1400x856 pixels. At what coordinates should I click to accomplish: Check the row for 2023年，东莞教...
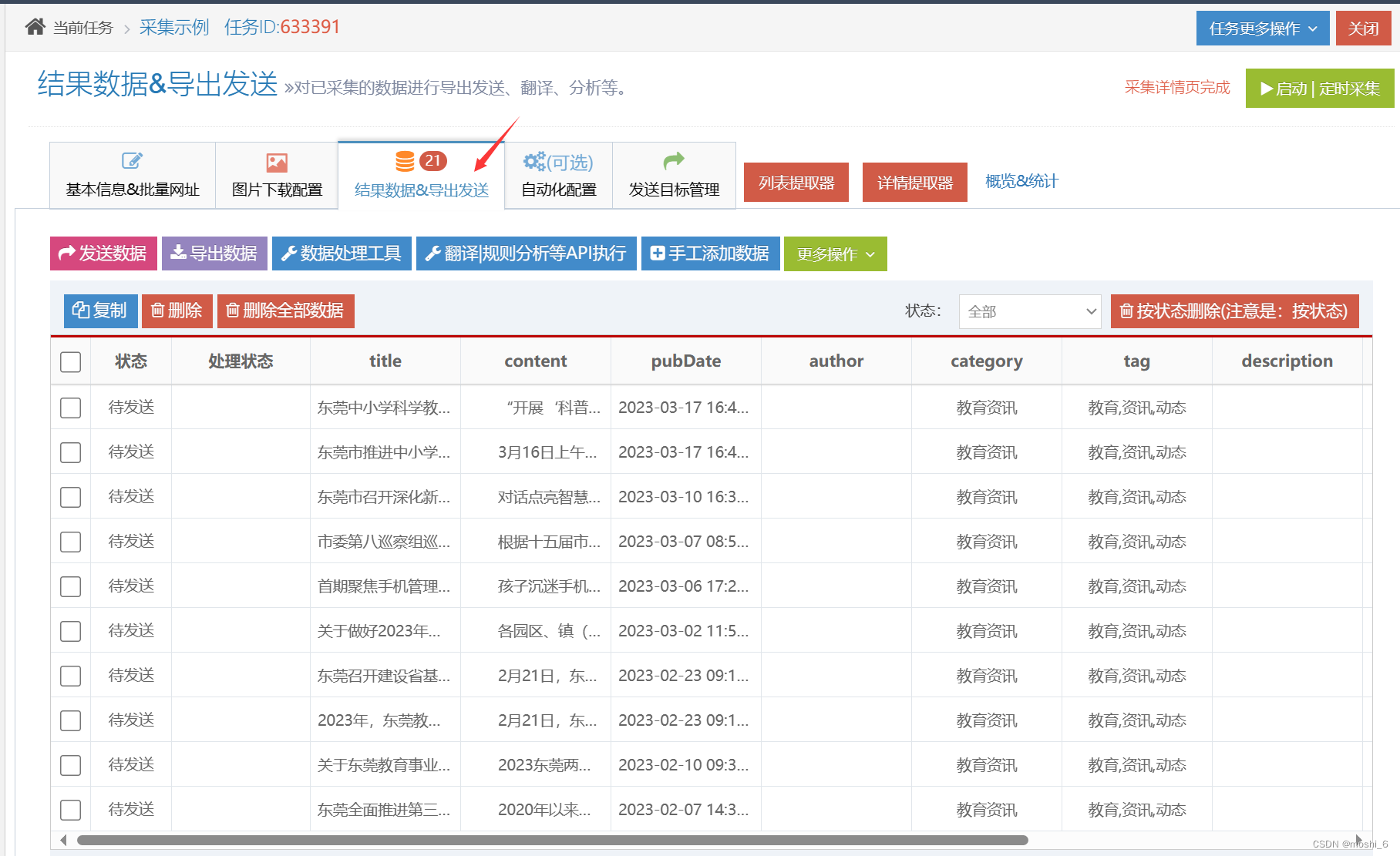click(70, 720)
